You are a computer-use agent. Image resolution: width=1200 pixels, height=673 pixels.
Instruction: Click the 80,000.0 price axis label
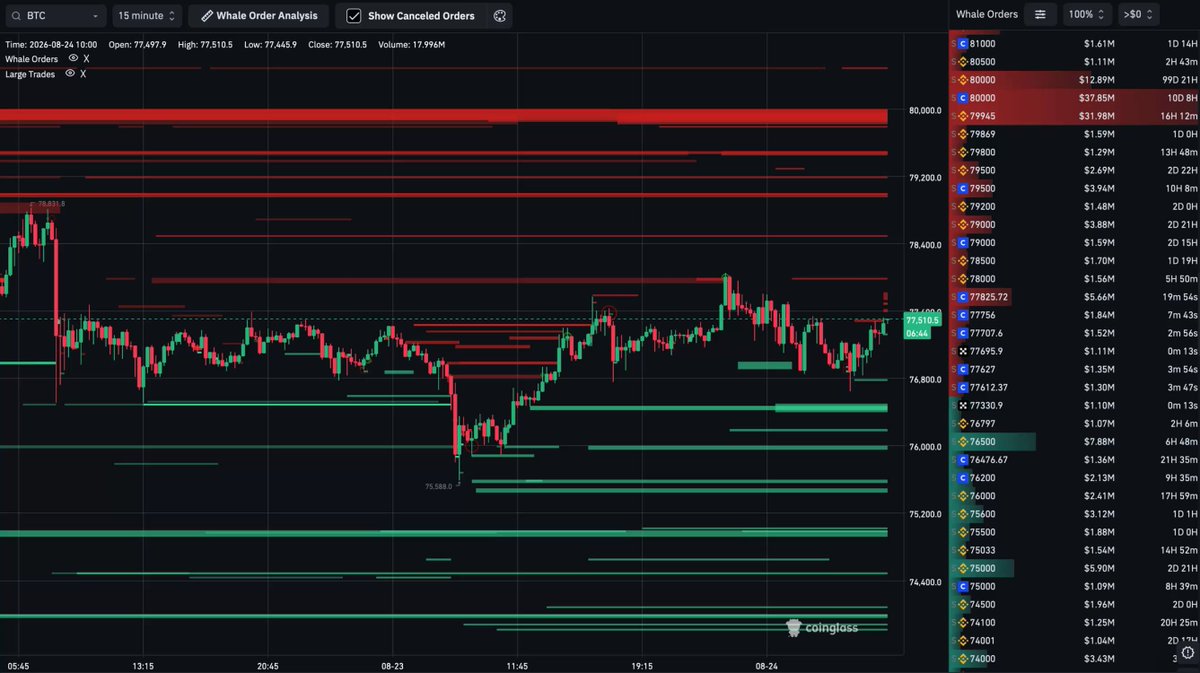point(925,110)
